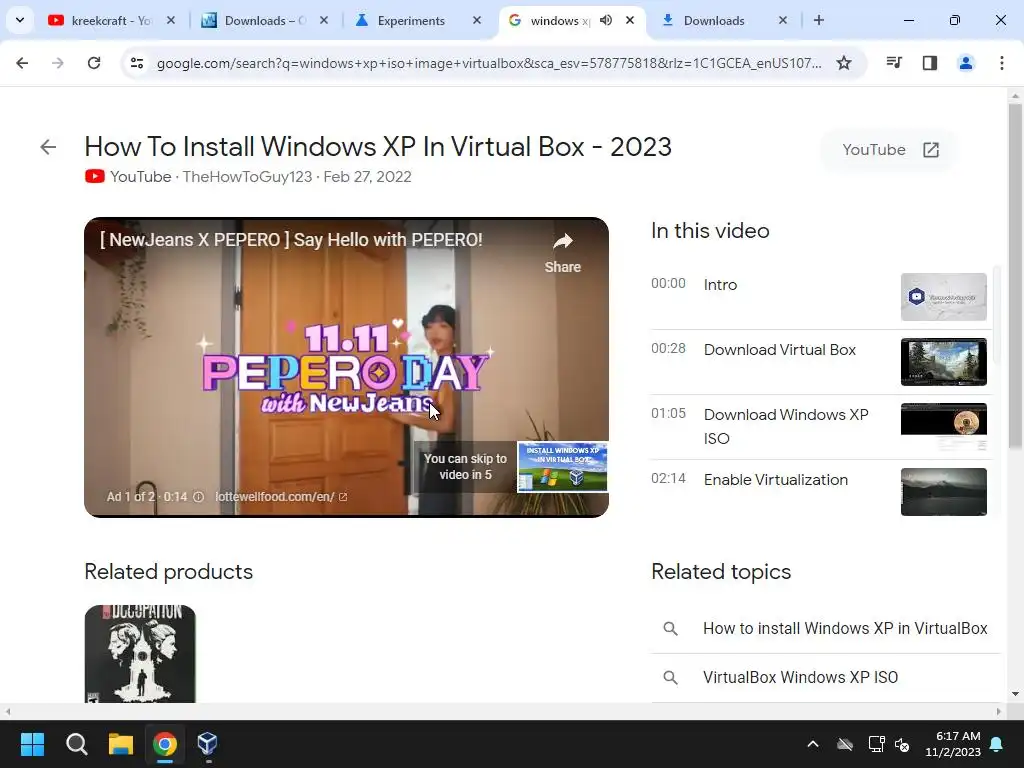1024x768 pixels.
Task: Click the Download Windows XP ISO thumbnail
Action: coord(944,427)
